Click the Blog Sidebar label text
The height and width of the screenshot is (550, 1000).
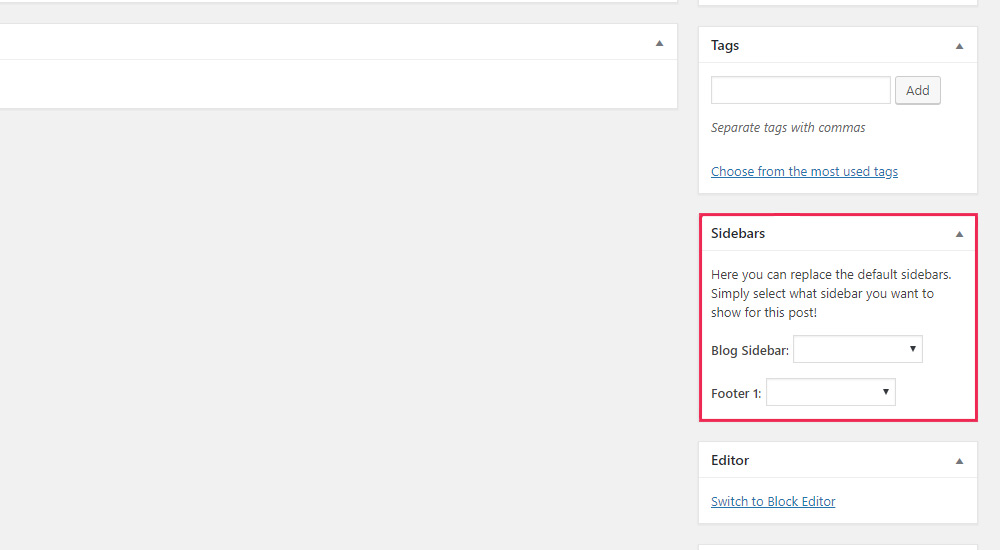click(750, 350)
